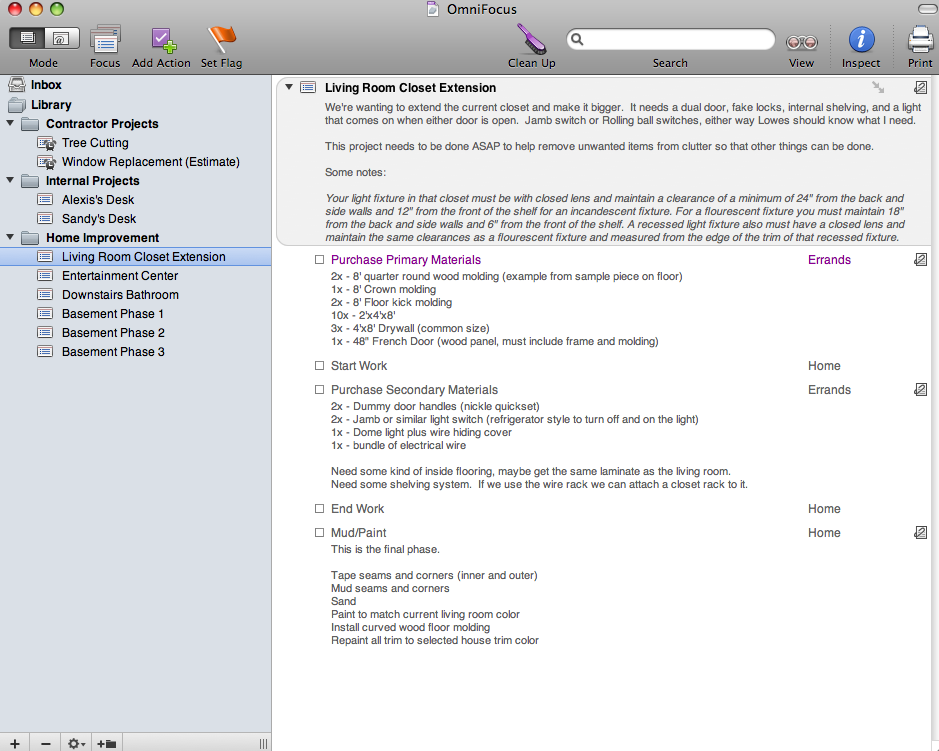Open the Basement Phase 2 project

pos(113,333)
